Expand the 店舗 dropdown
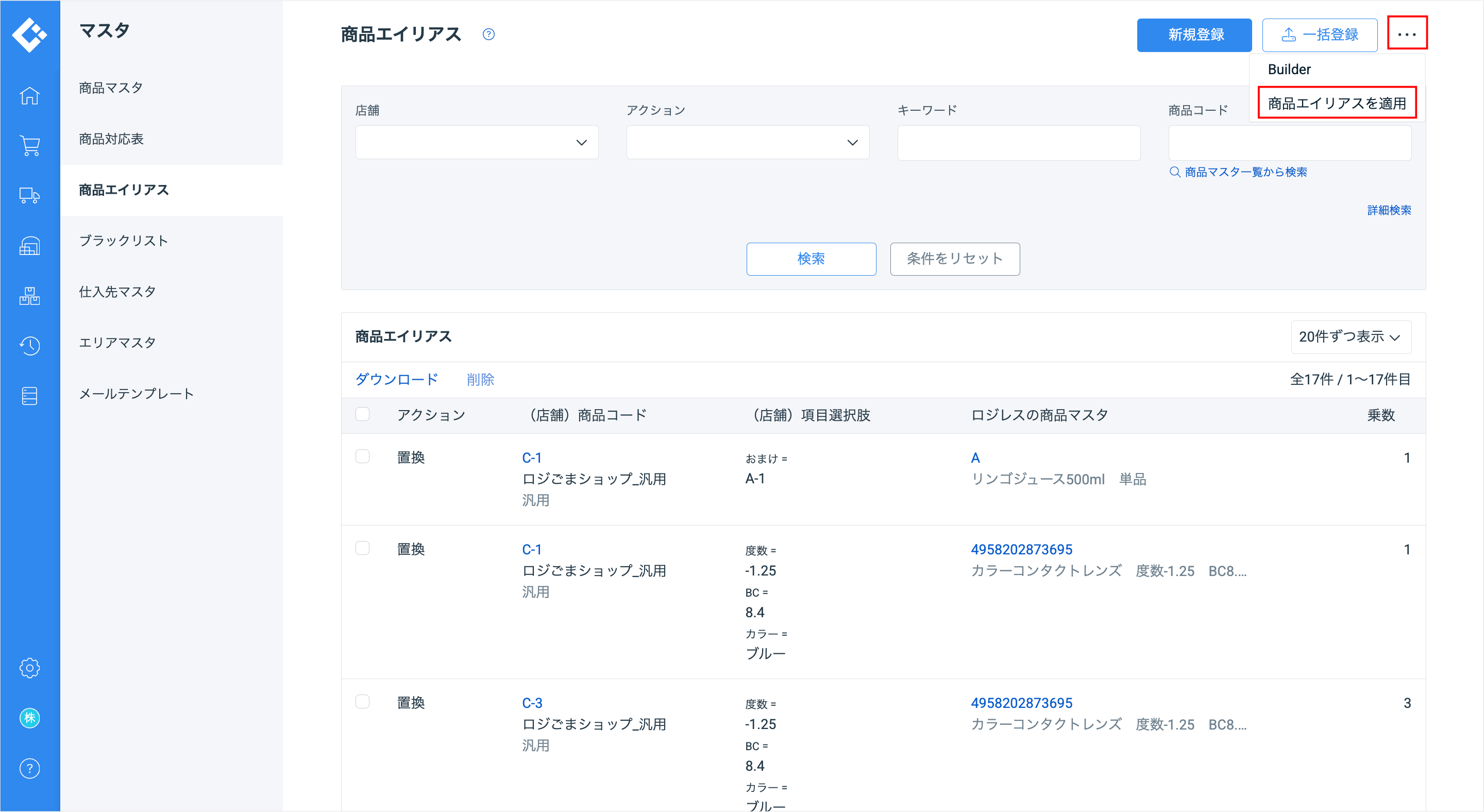 tap(477, 142)
